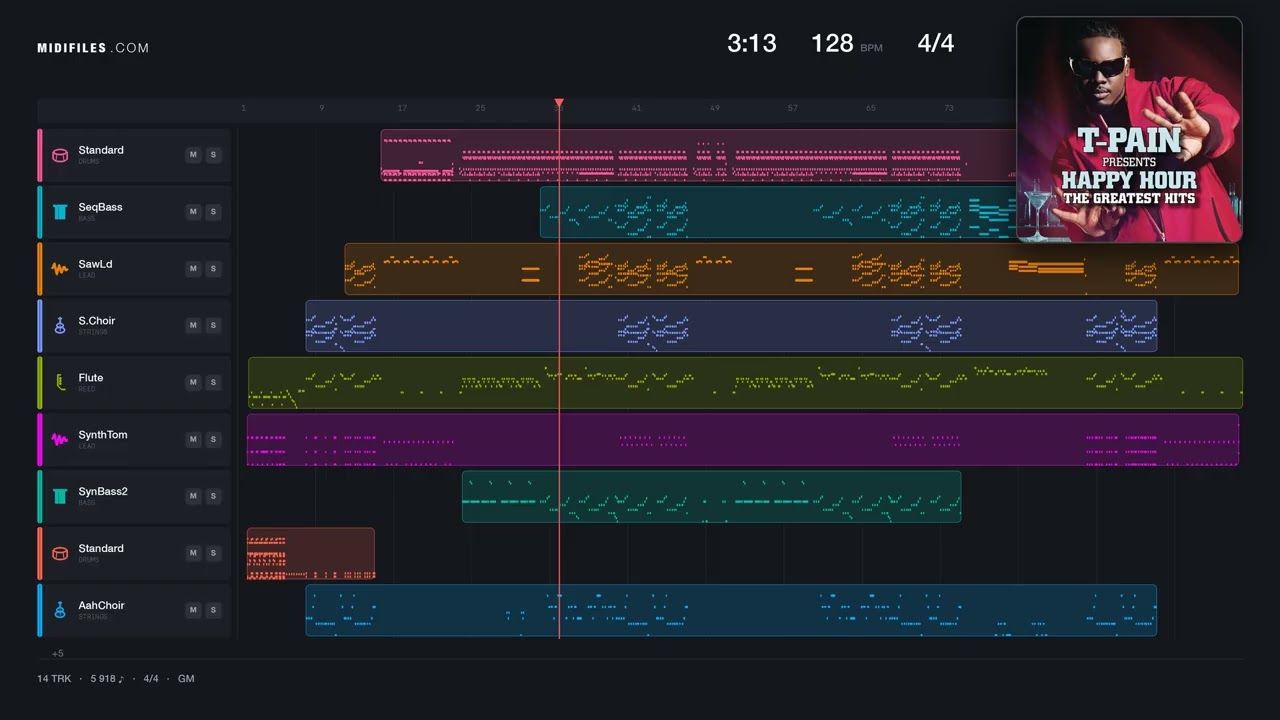The height and width of the screenshot is (720, 1280).
Task: Jump to bar 65 on the ruler
Action: click(x=871, y=108)
